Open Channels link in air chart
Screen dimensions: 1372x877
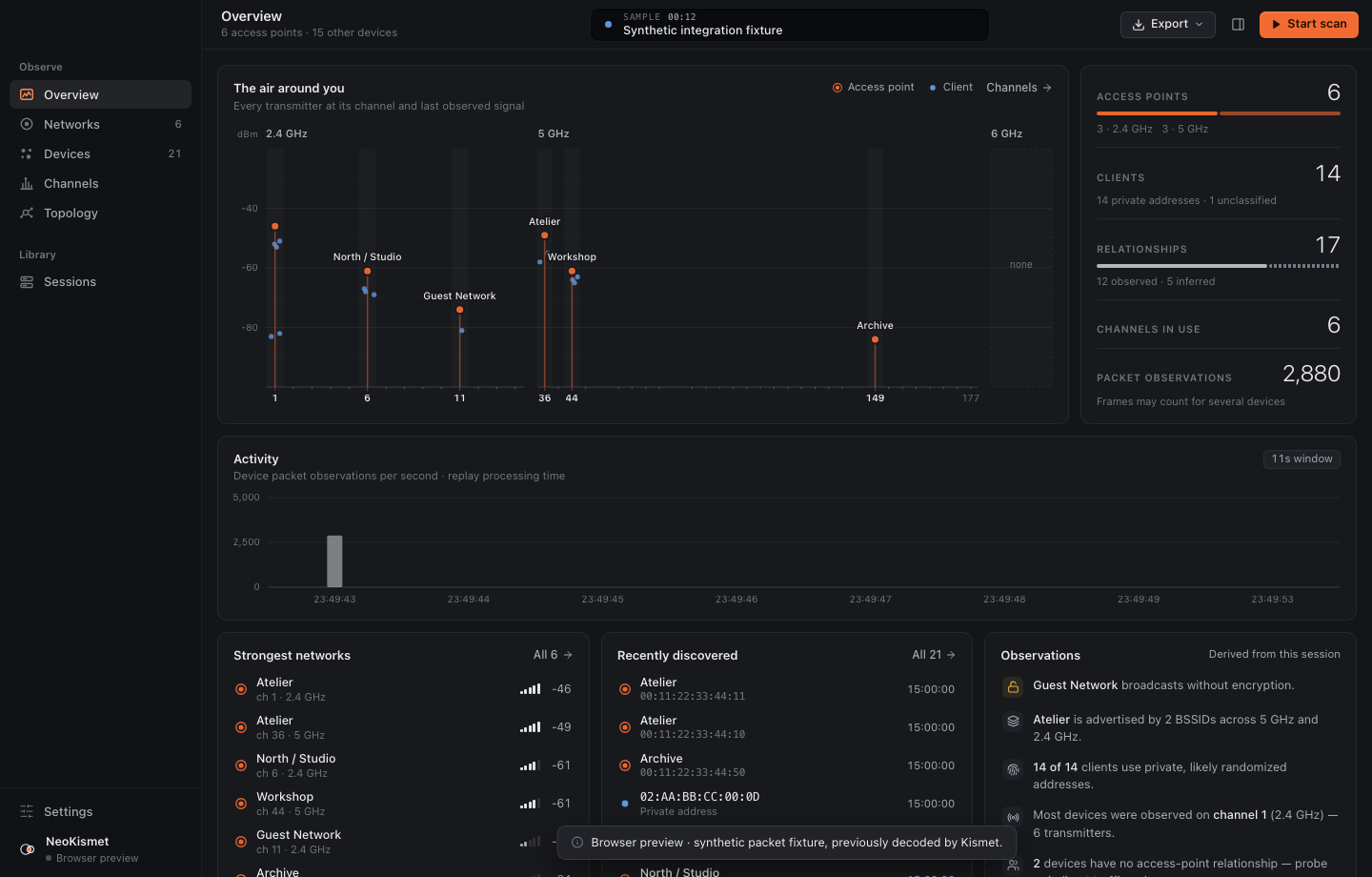(1019, 87)
